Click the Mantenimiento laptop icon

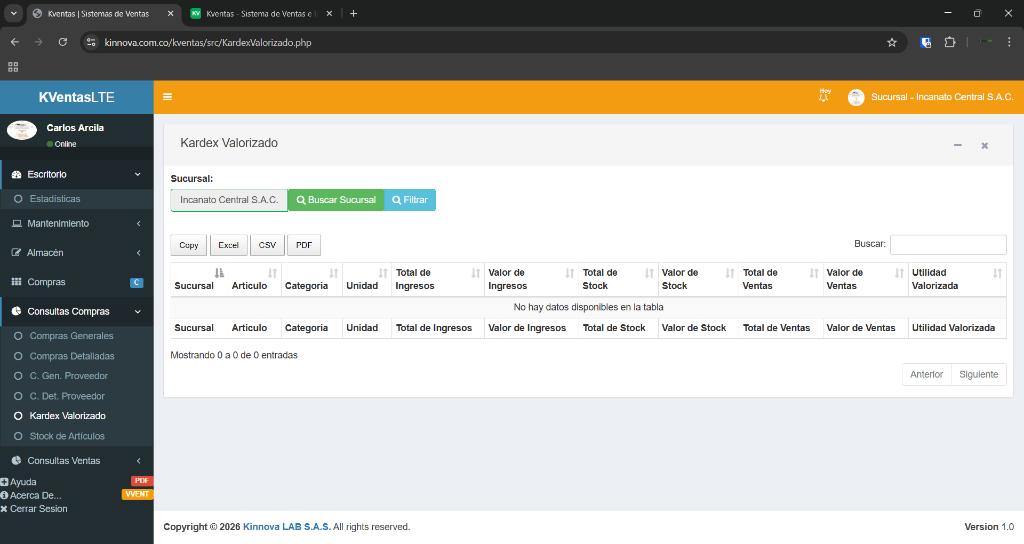[16, 223]
